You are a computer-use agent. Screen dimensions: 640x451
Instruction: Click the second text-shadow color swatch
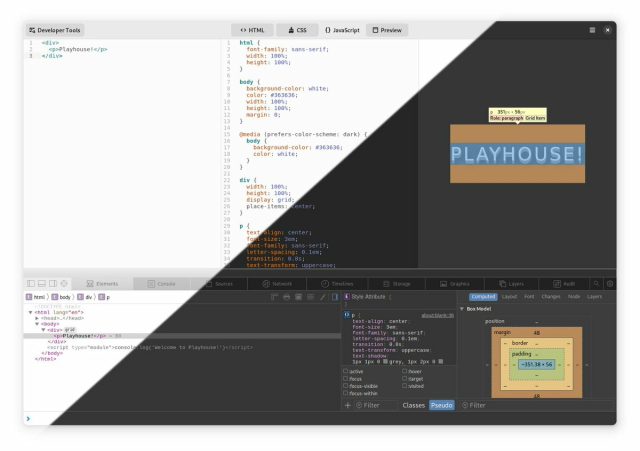(x=440, y=361)
